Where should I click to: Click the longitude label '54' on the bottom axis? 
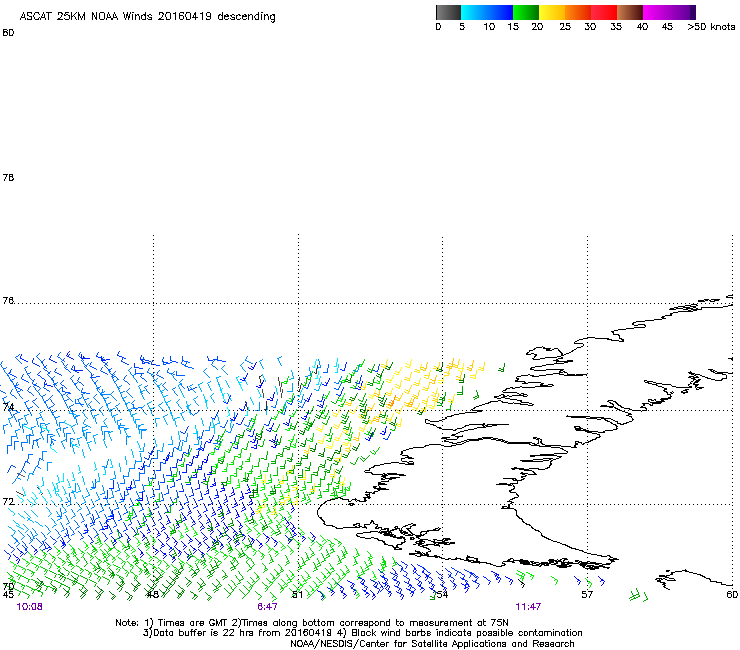(442, 594)
